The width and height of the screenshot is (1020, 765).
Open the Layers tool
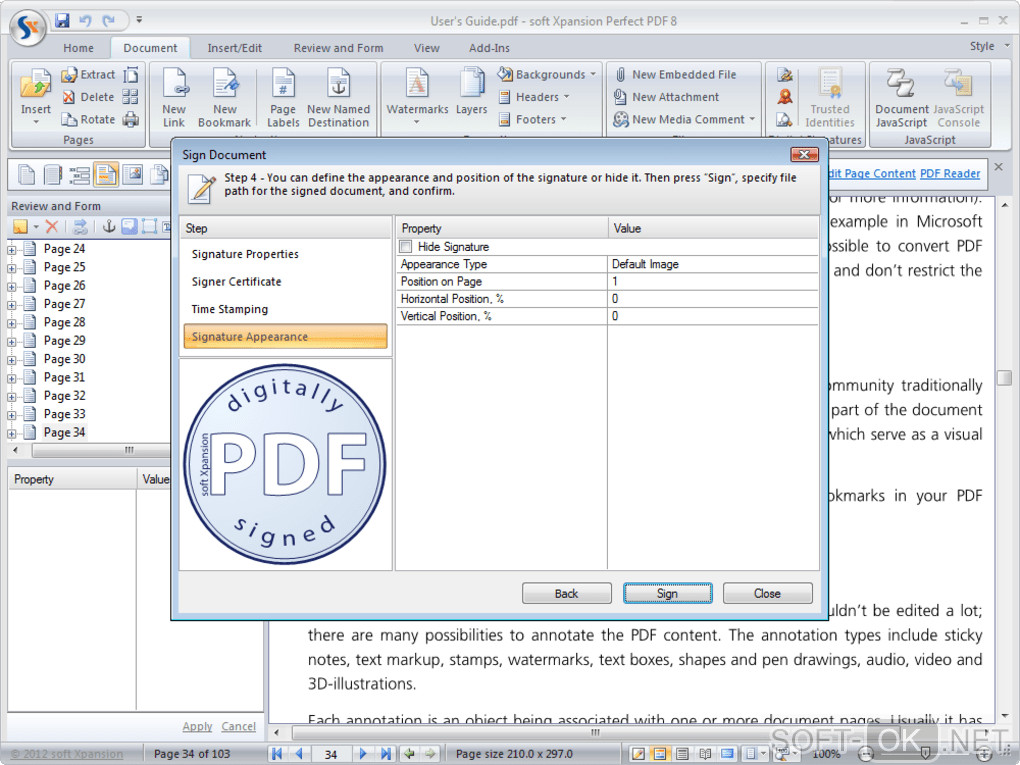[472, 91]
